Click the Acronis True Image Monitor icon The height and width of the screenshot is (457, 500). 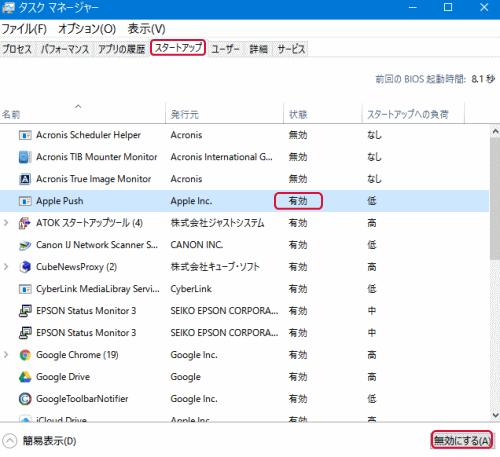tap(25, 179)
